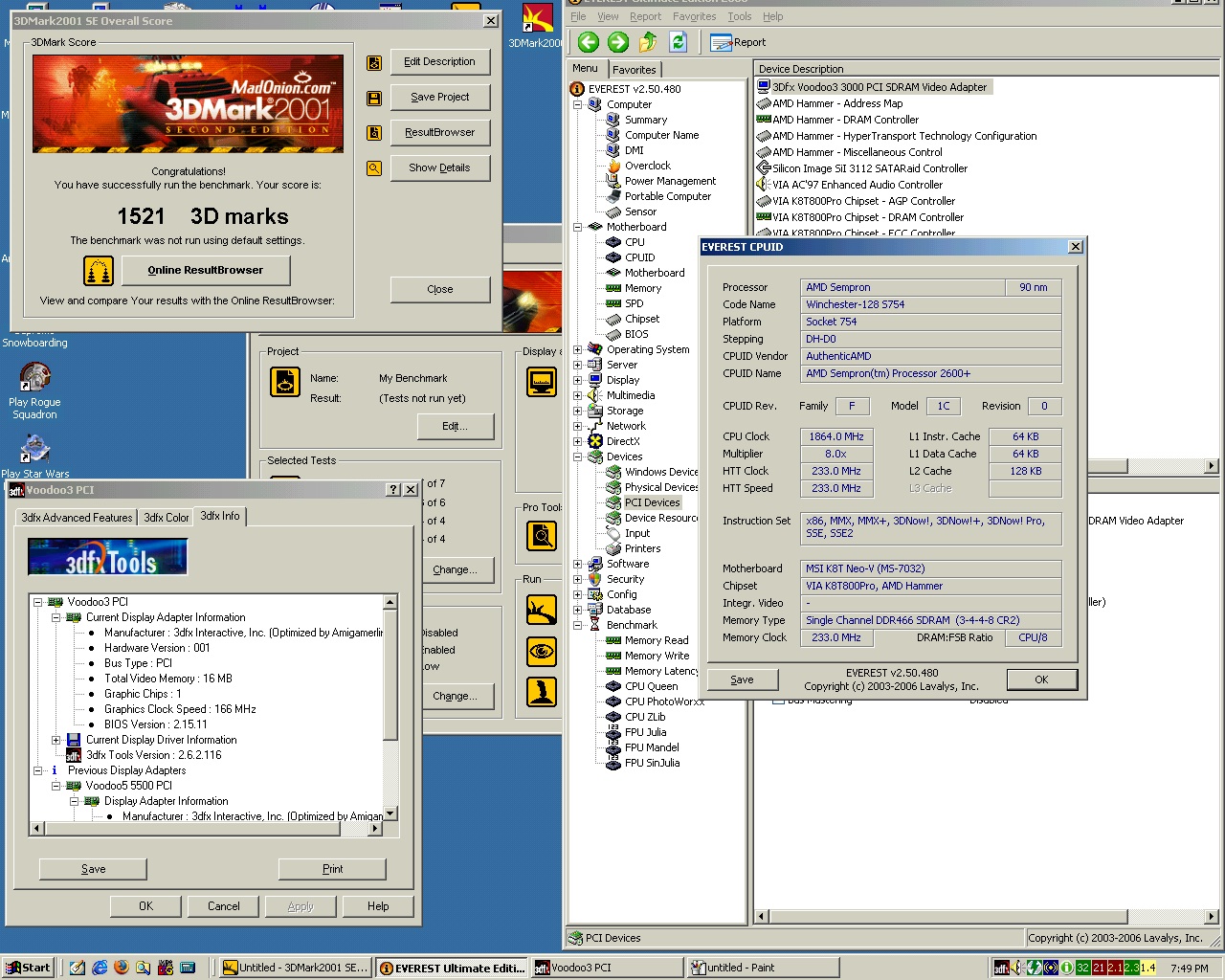Viewport: 1225px width, 980px height.
Task: Select 3Dfx Voodoo3 3000 PCI device row
Action: [x=874, y=87]
